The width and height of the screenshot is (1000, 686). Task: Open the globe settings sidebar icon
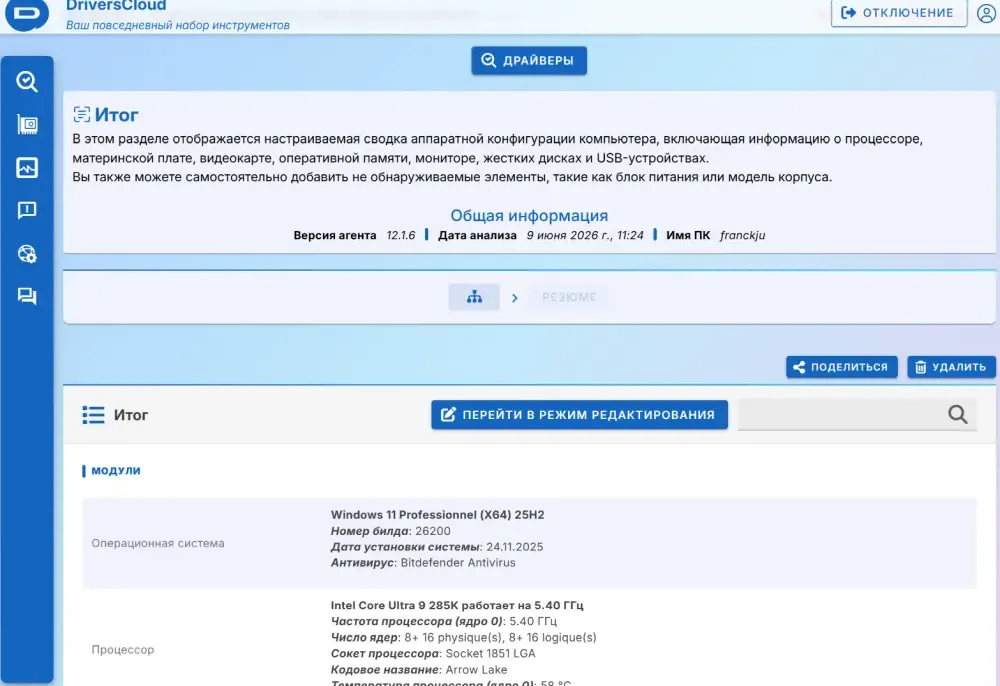[27, 254]
